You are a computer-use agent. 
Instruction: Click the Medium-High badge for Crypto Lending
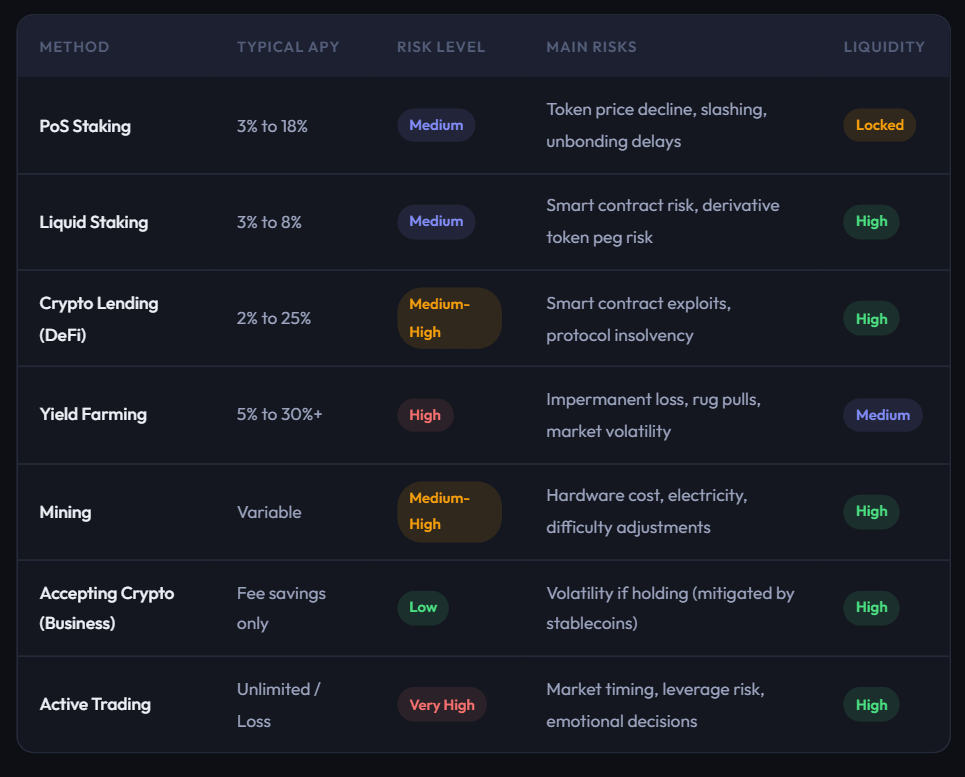click(x=449, y=318)
